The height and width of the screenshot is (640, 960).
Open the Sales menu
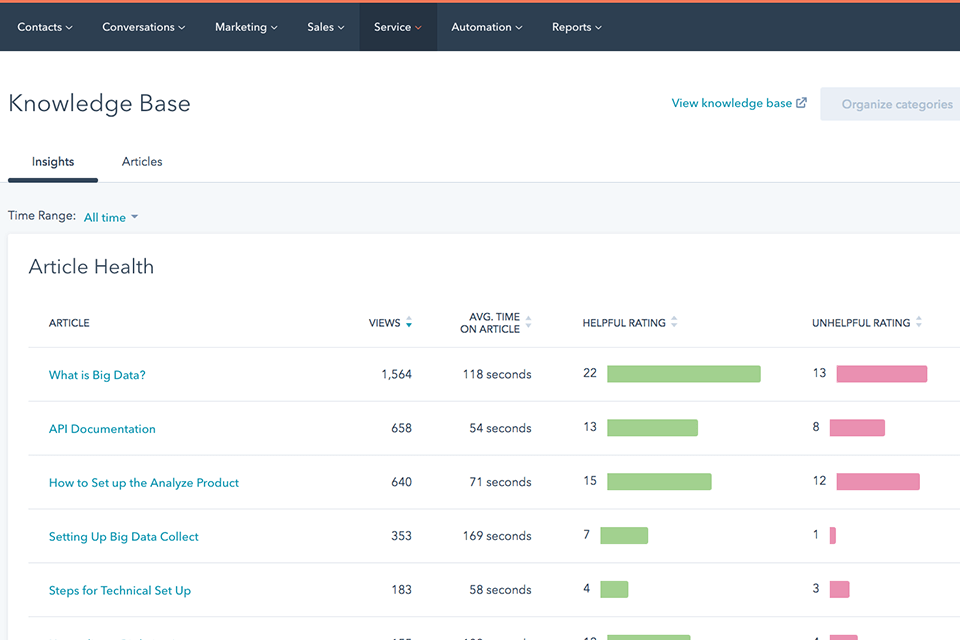coord(325,27)
